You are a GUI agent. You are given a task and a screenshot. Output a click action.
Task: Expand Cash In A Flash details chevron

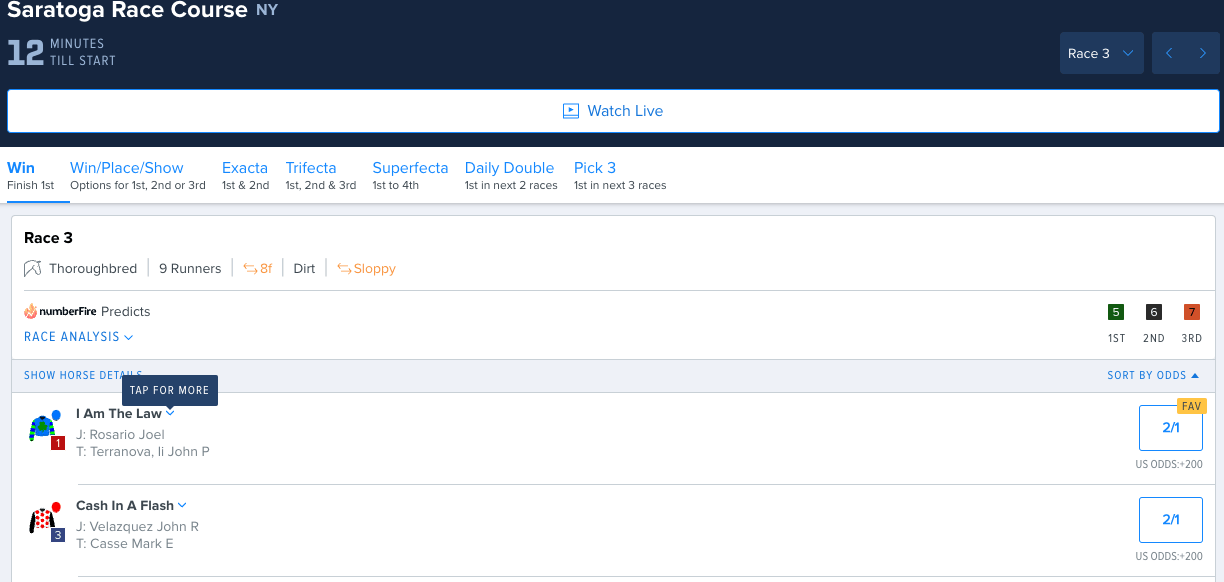point(182,505)
